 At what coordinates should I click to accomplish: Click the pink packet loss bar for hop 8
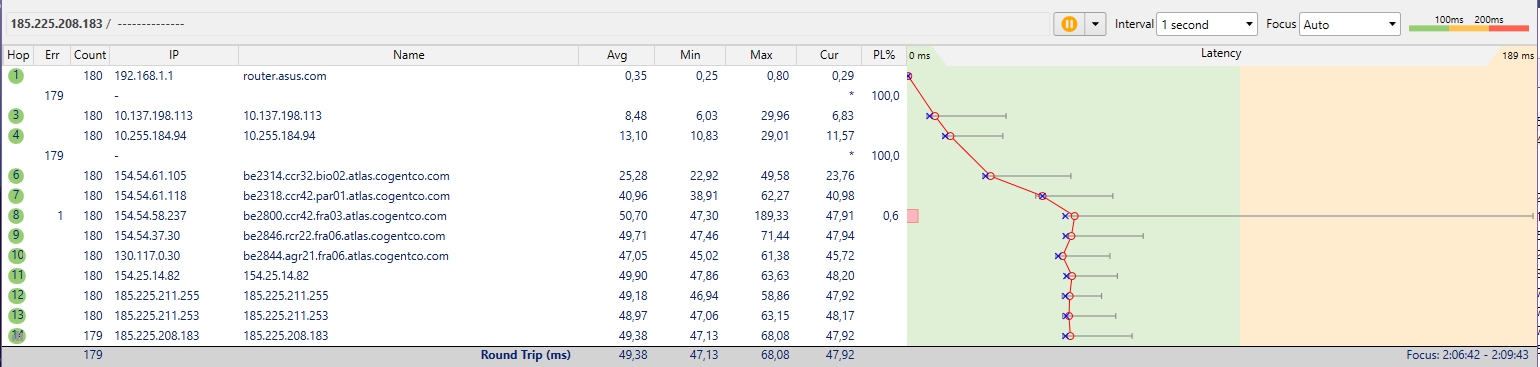point(912,215)
